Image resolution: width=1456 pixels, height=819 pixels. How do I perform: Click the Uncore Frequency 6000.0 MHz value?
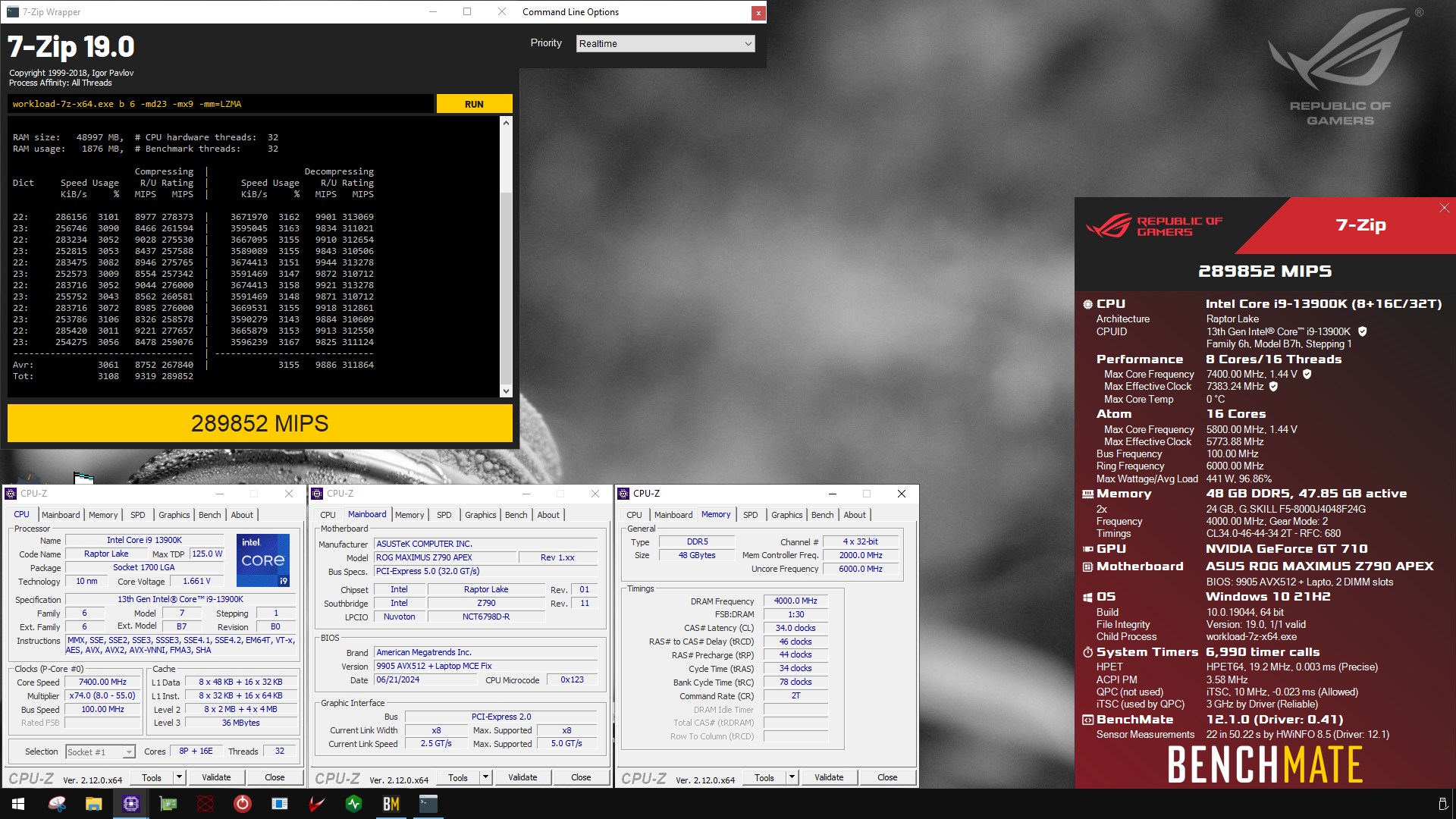point(861,569)
